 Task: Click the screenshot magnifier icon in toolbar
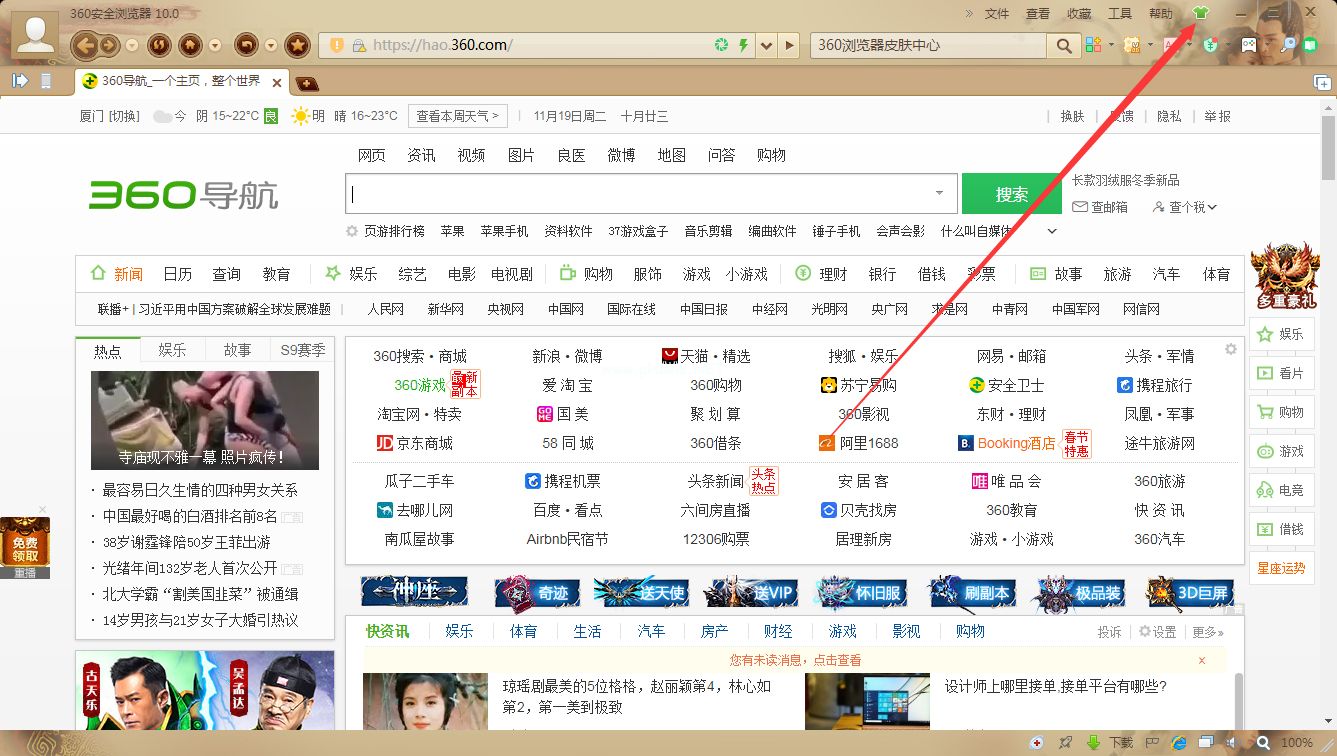[x=1288, y=45]
